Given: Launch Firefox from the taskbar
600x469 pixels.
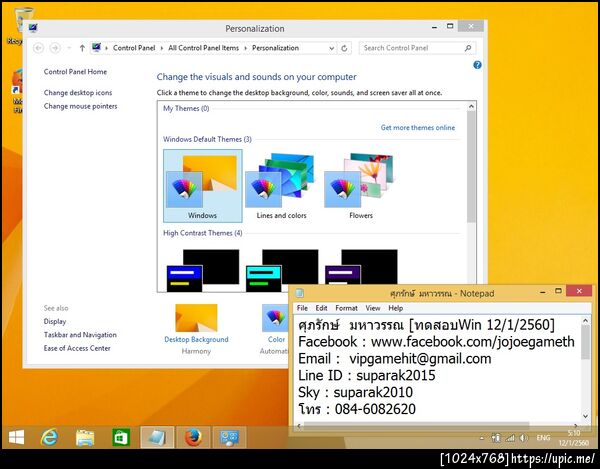Looking at the screenshot, I should coord(193,437).
